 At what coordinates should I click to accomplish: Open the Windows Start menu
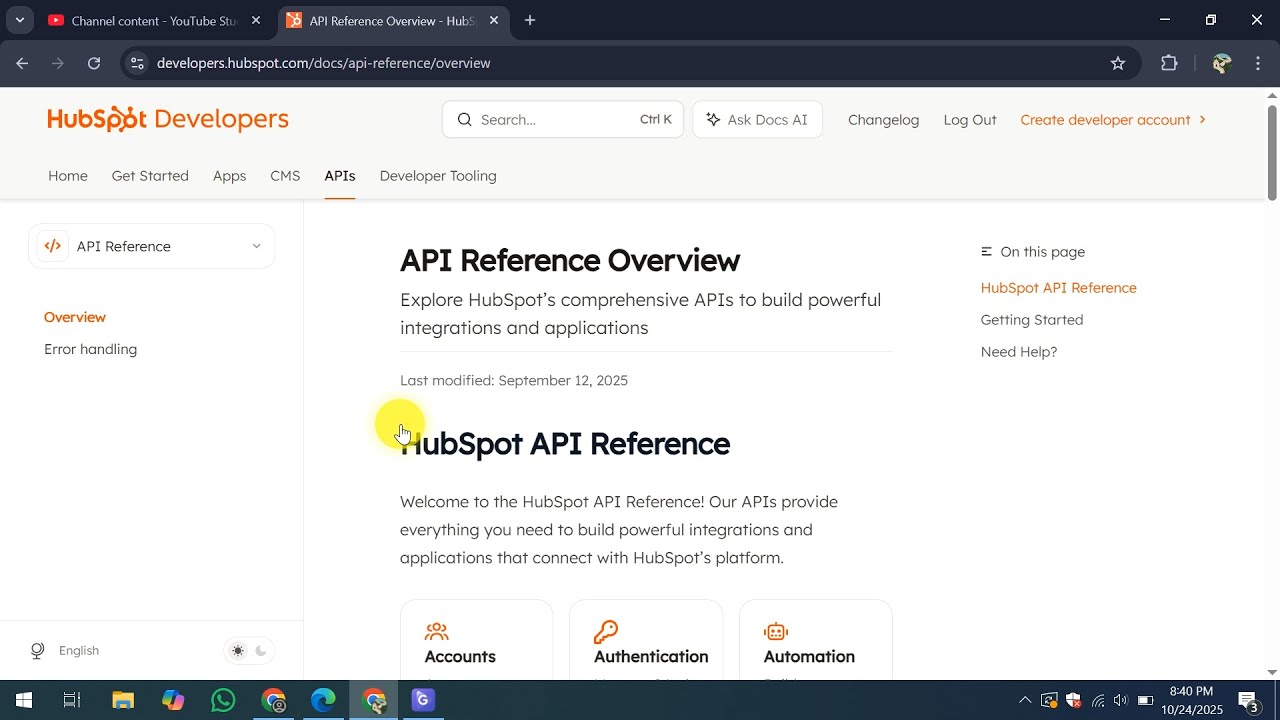pos(23,700)
